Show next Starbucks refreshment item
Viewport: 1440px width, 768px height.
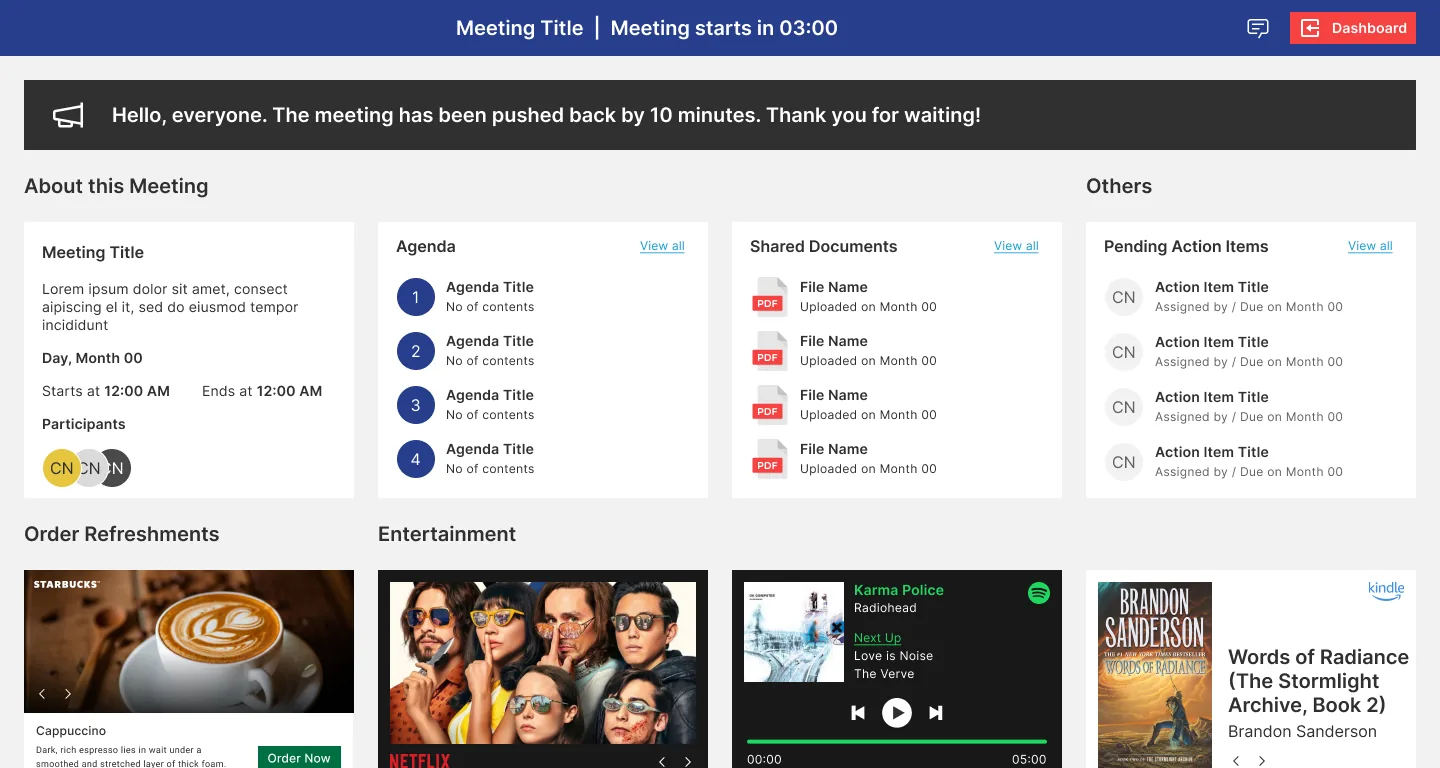click(x=68, y=694)
